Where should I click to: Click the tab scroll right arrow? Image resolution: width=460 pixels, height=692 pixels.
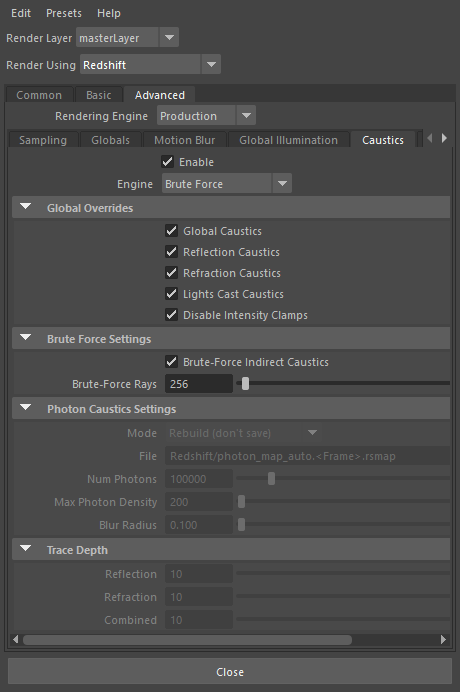pos(444,139)
